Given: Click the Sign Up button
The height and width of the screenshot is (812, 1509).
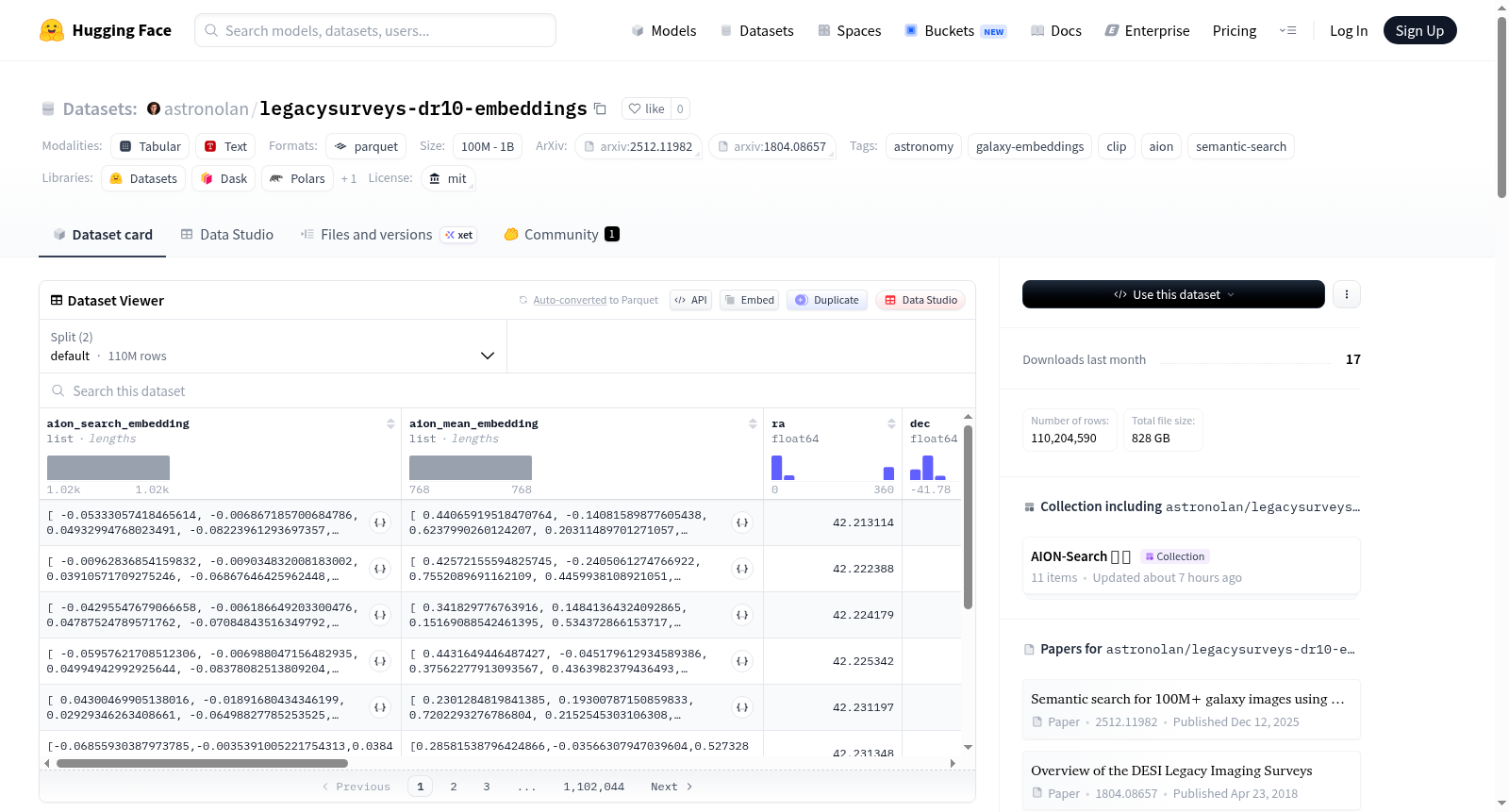Looking at the screenshot, I should [x=1419, y=30].
